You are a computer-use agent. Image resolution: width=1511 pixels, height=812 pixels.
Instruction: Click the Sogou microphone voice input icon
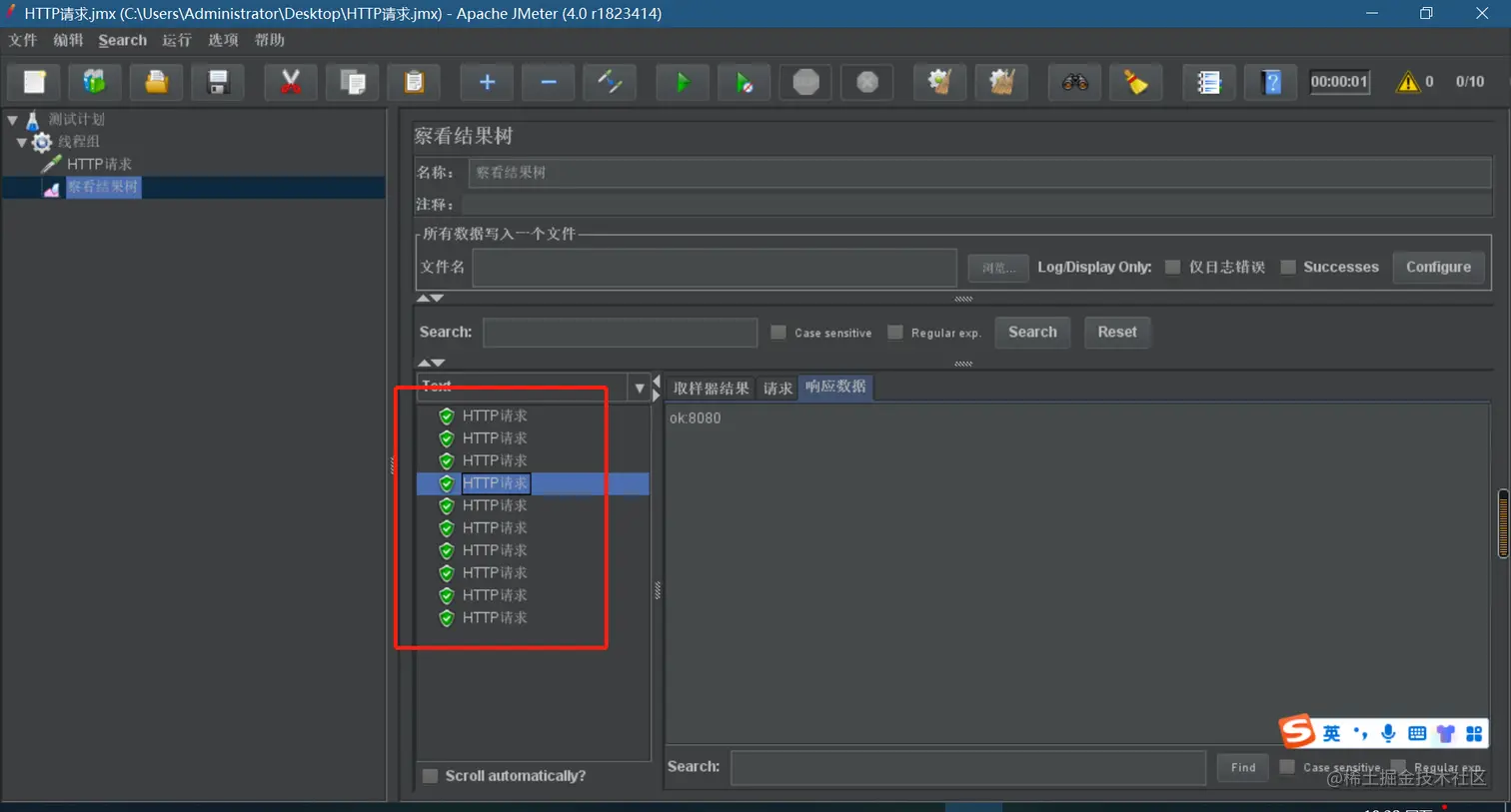tap(1388, 733)
